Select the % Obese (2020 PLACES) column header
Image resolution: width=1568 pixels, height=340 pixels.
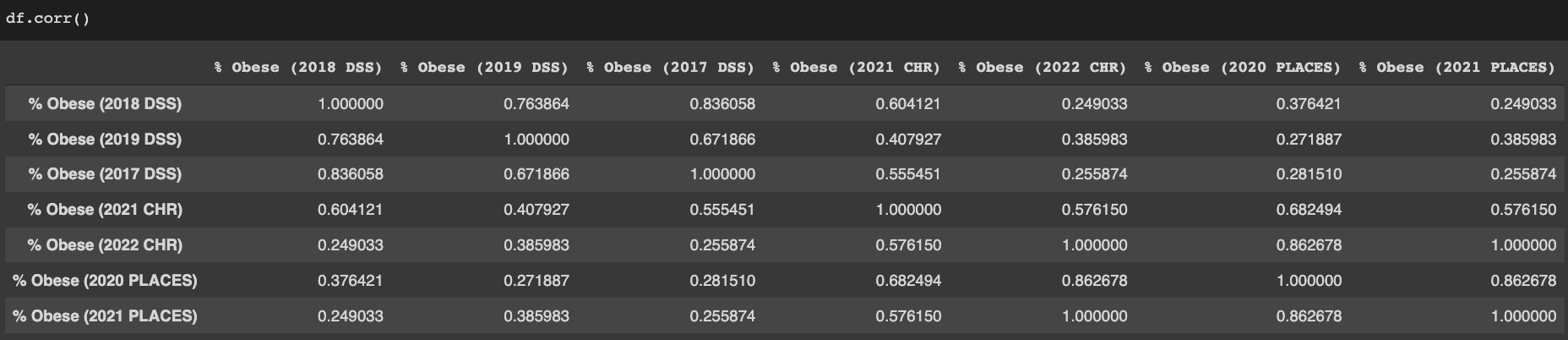tap(1242, 68)
